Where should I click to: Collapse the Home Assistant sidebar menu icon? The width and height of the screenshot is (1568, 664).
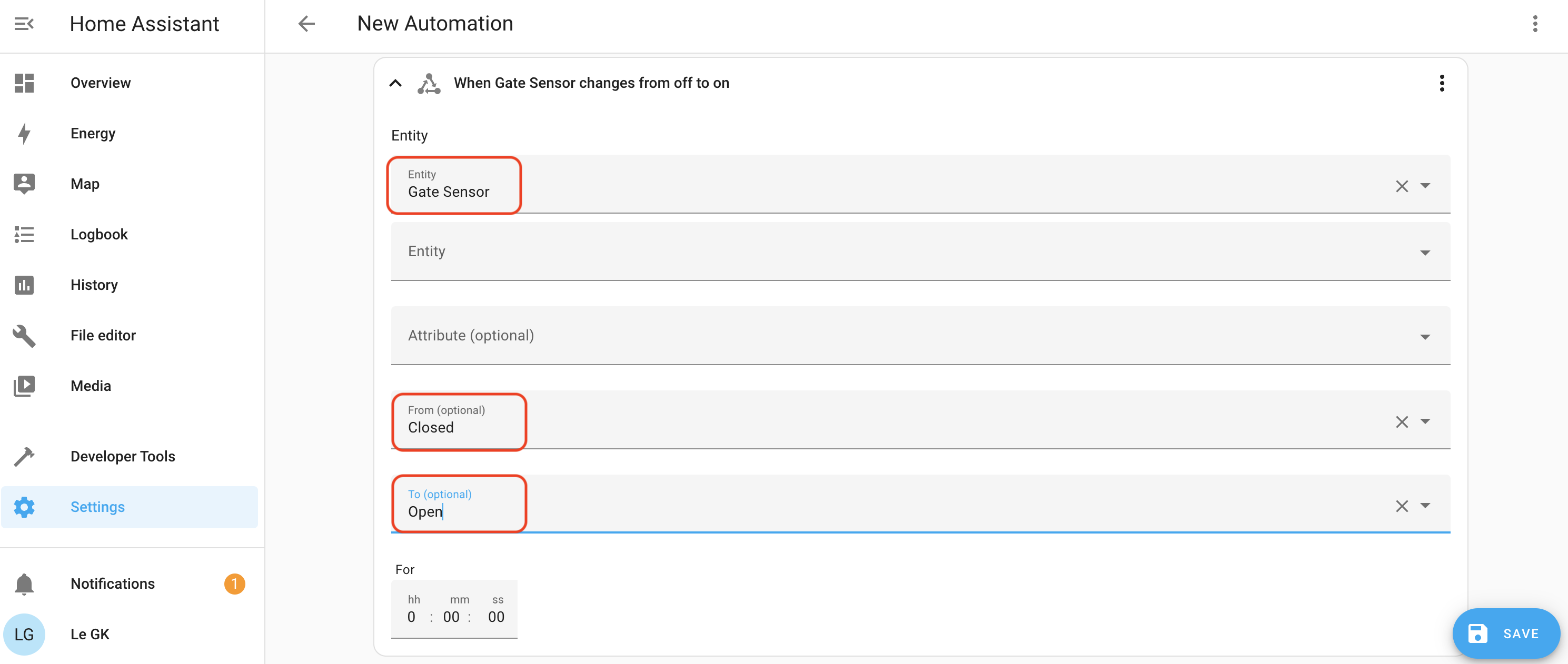(x=24, y=24)
